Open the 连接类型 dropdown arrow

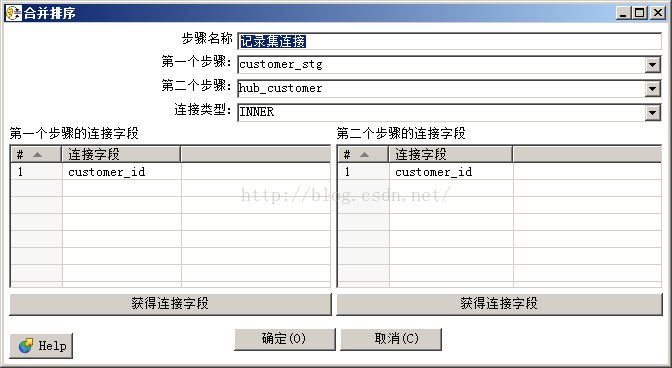652,113
